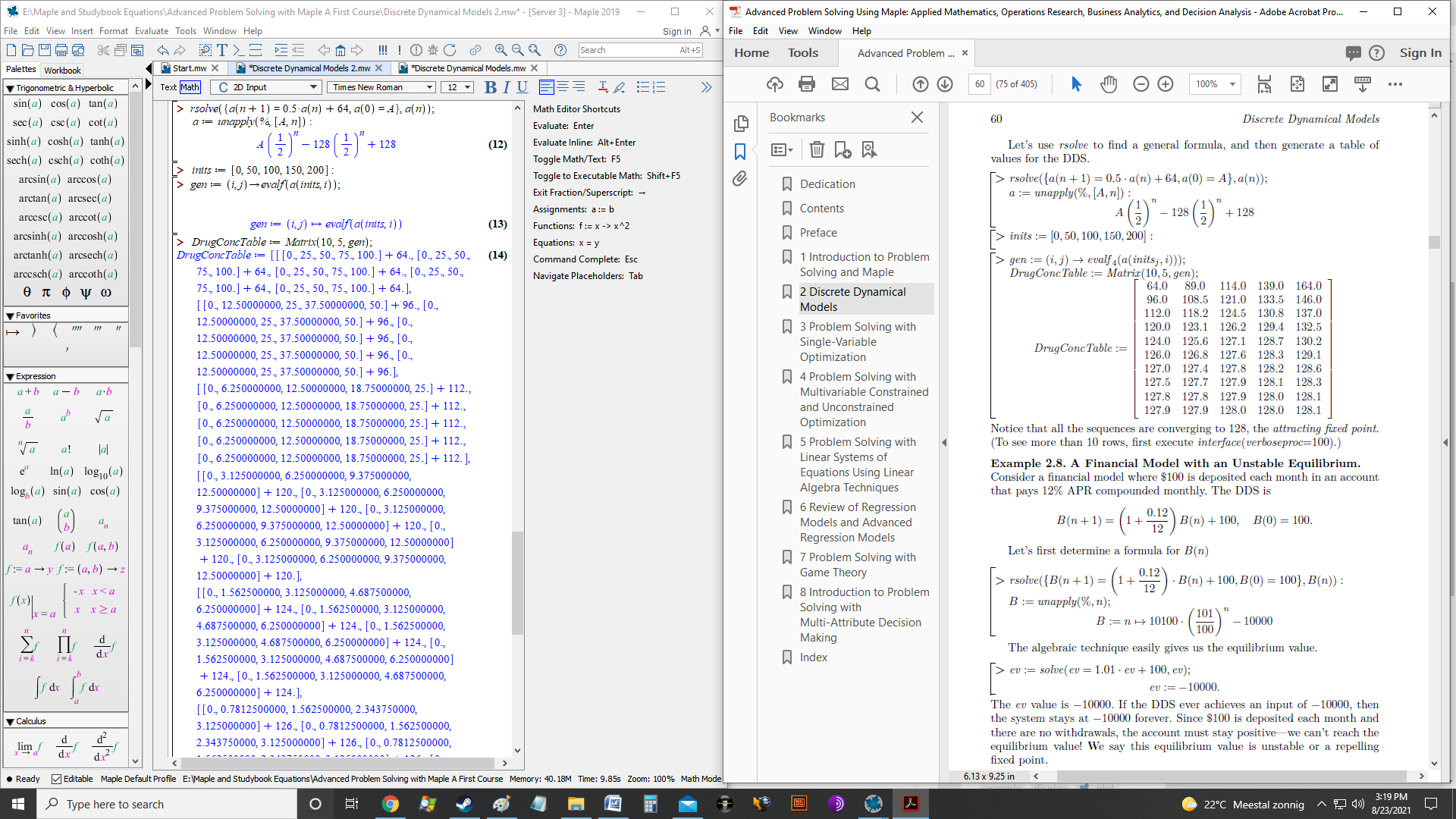
Task: Delete selected bookmark with trash icon
Action: point(817,149)
